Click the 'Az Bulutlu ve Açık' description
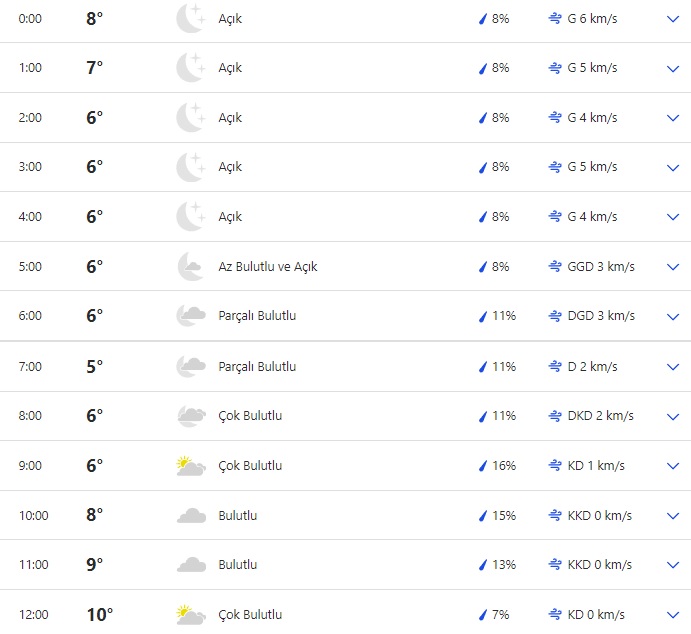The width and height of the screenshot is (691, 634). [x=268, y=267]
